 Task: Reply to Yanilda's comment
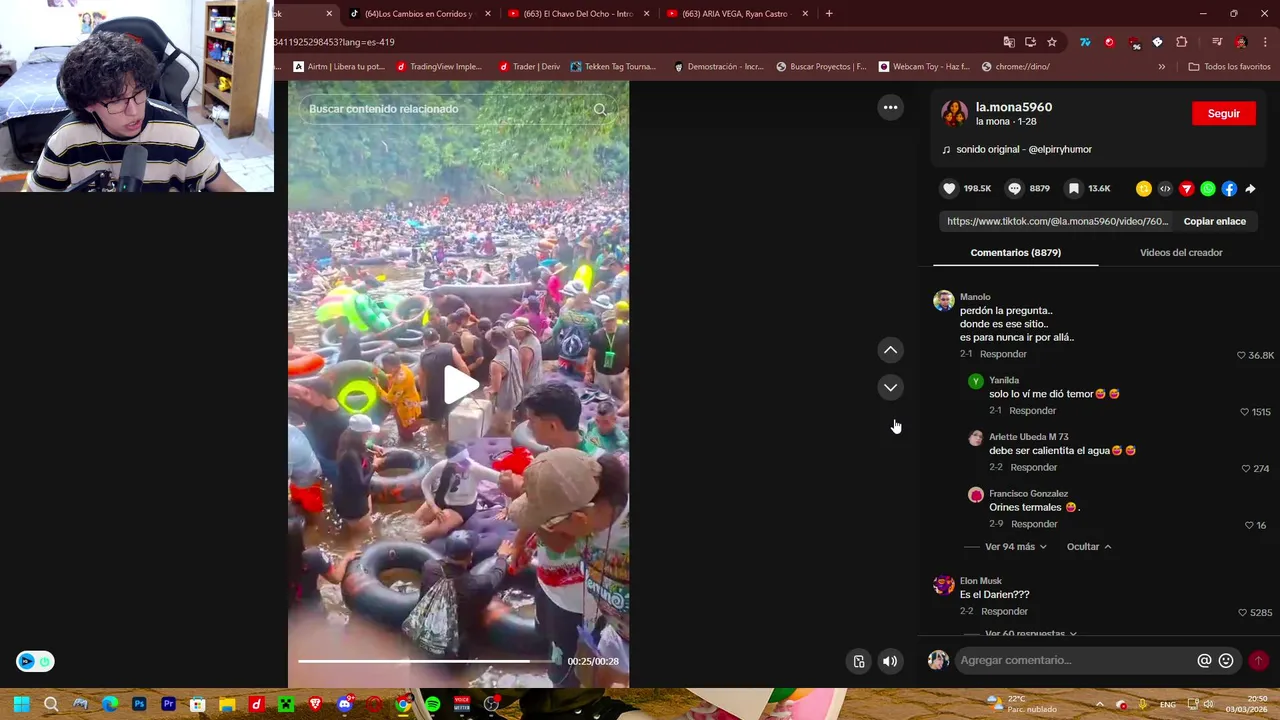pos(1032,411)
